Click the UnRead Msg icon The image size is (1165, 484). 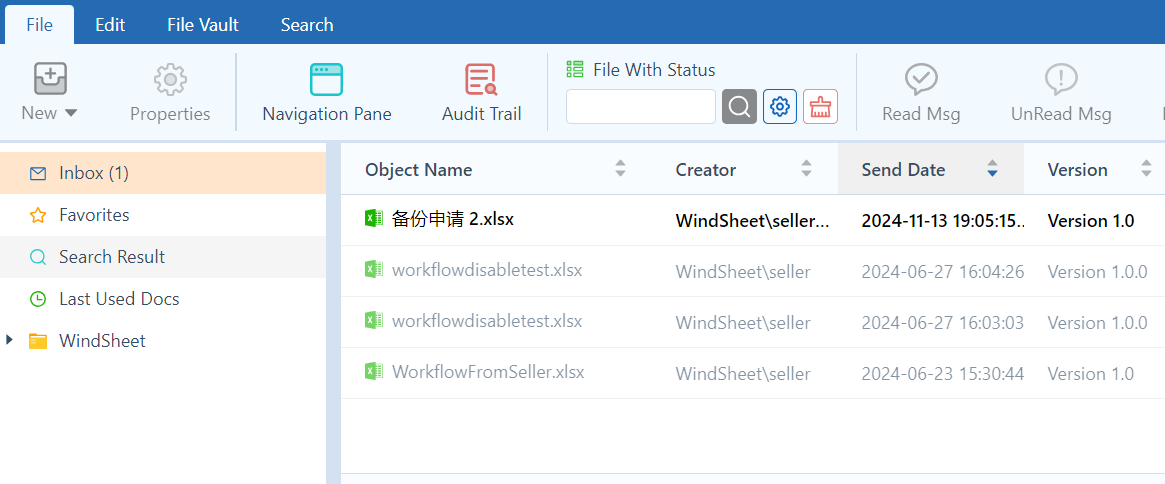coord(1061,79)
